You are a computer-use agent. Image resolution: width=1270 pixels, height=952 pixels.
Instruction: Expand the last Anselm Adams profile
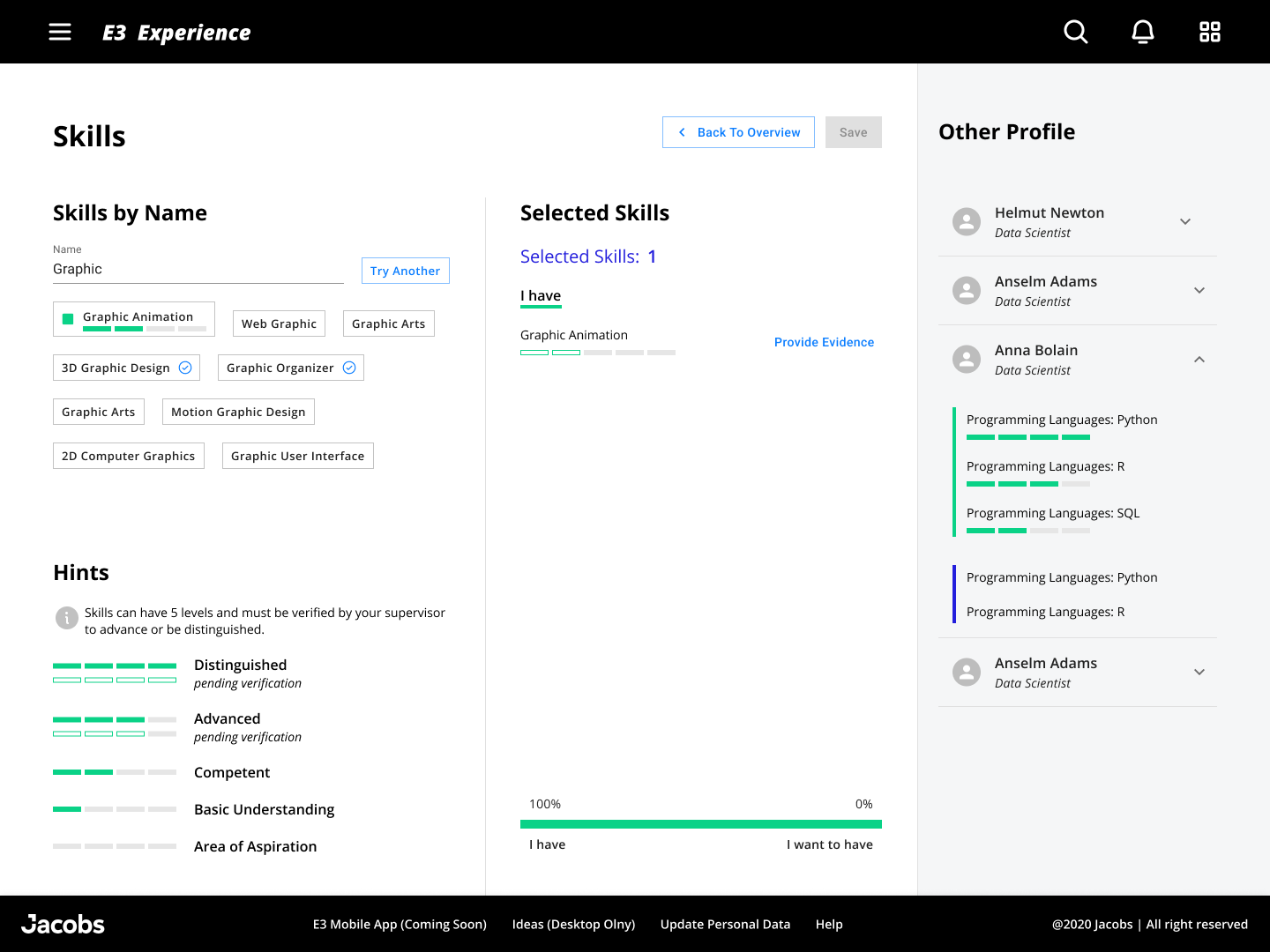pos(1199,672)
